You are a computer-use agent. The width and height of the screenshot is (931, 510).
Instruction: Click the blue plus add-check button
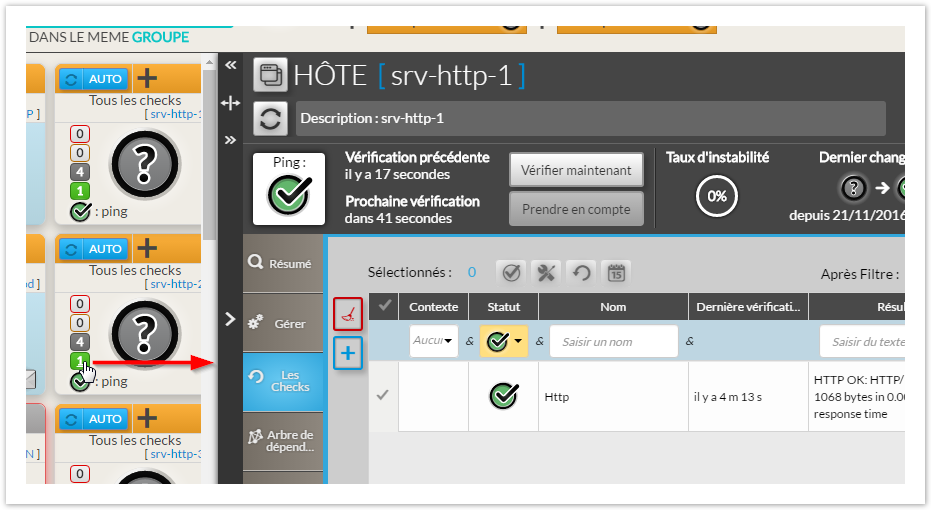(348, 353)
